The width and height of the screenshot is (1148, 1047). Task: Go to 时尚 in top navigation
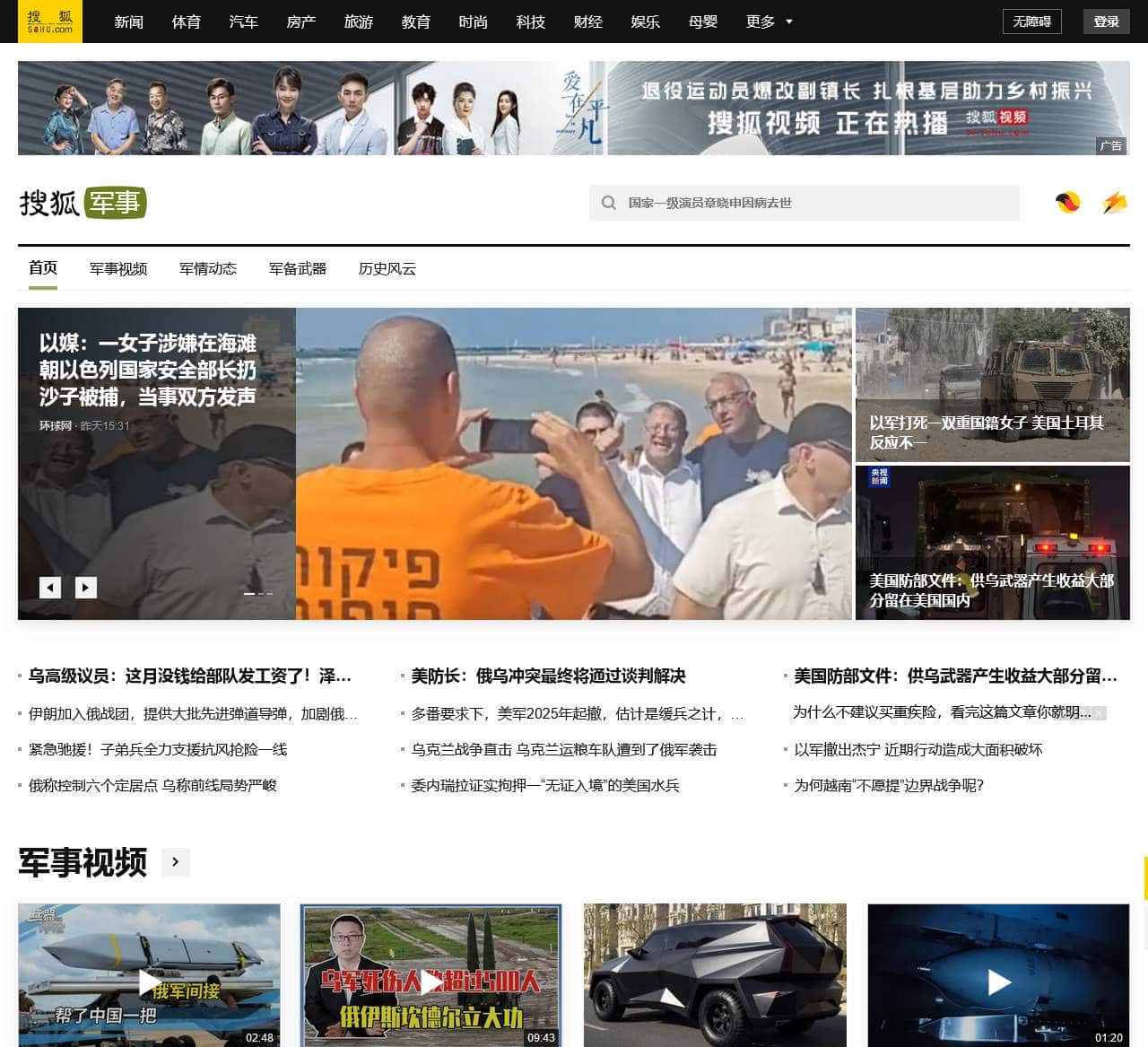[x=474, y=22]
